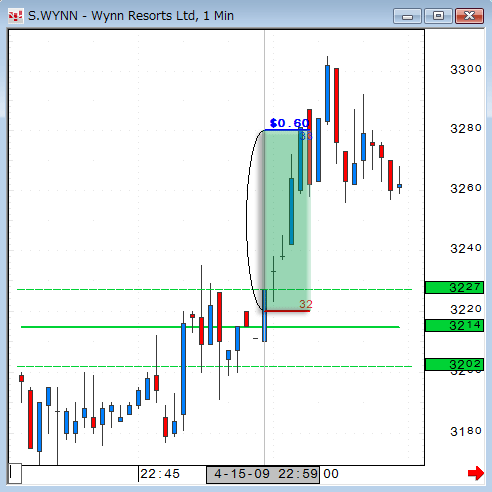Minimize the S.WYNN chart window

(x=407, y=16)
